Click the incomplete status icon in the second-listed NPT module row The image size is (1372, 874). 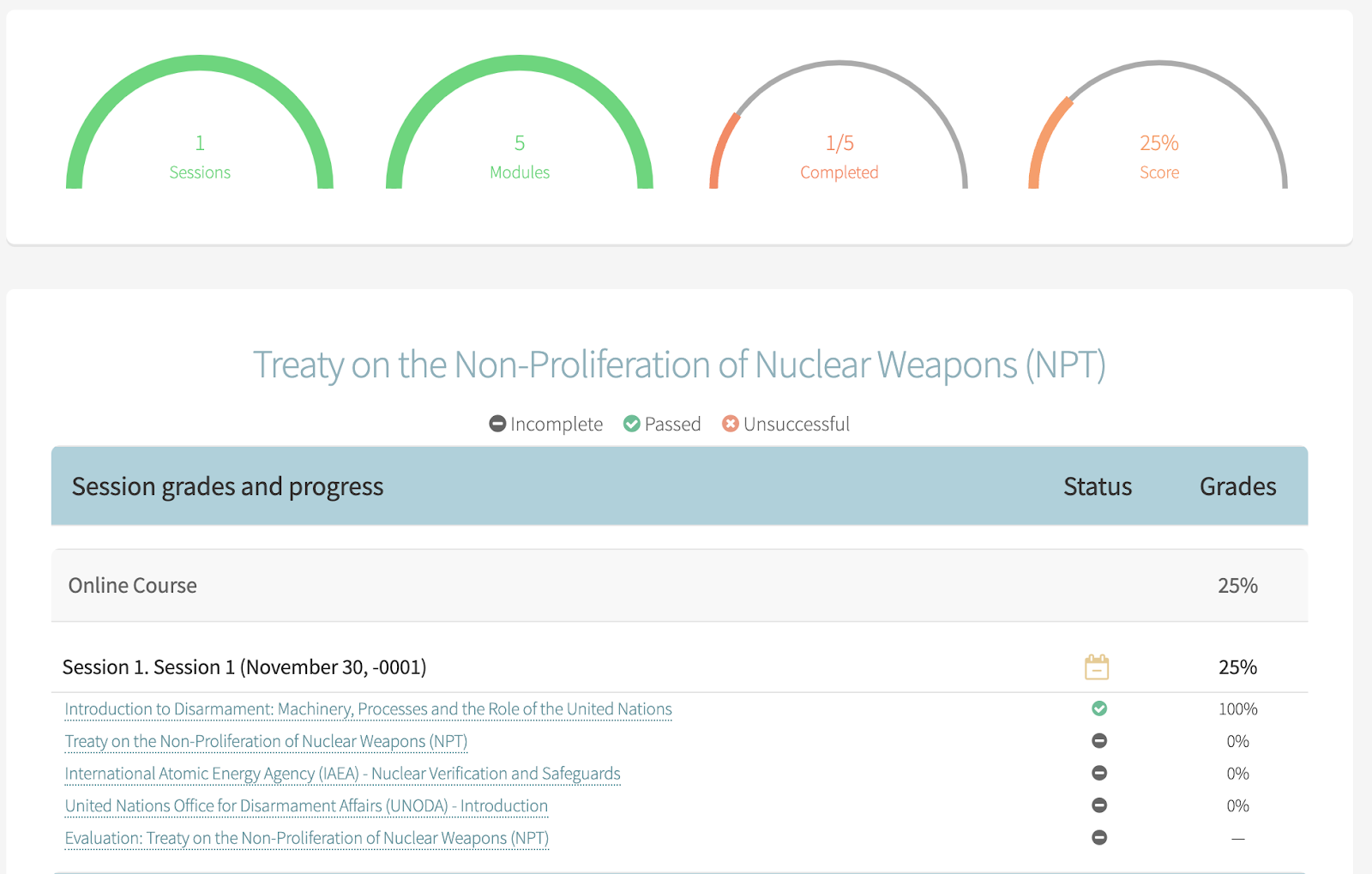pyautogui.click(x=1099, y=740)
